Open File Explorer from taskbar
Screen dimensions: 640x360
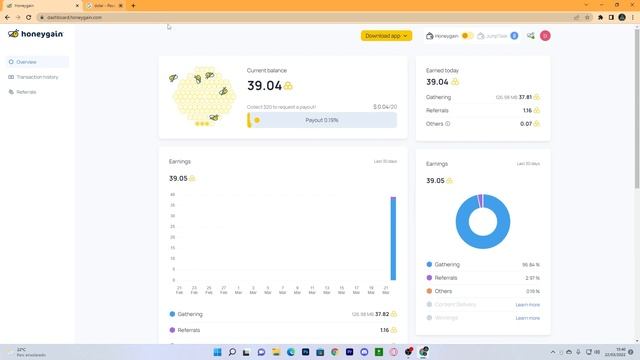276,352
